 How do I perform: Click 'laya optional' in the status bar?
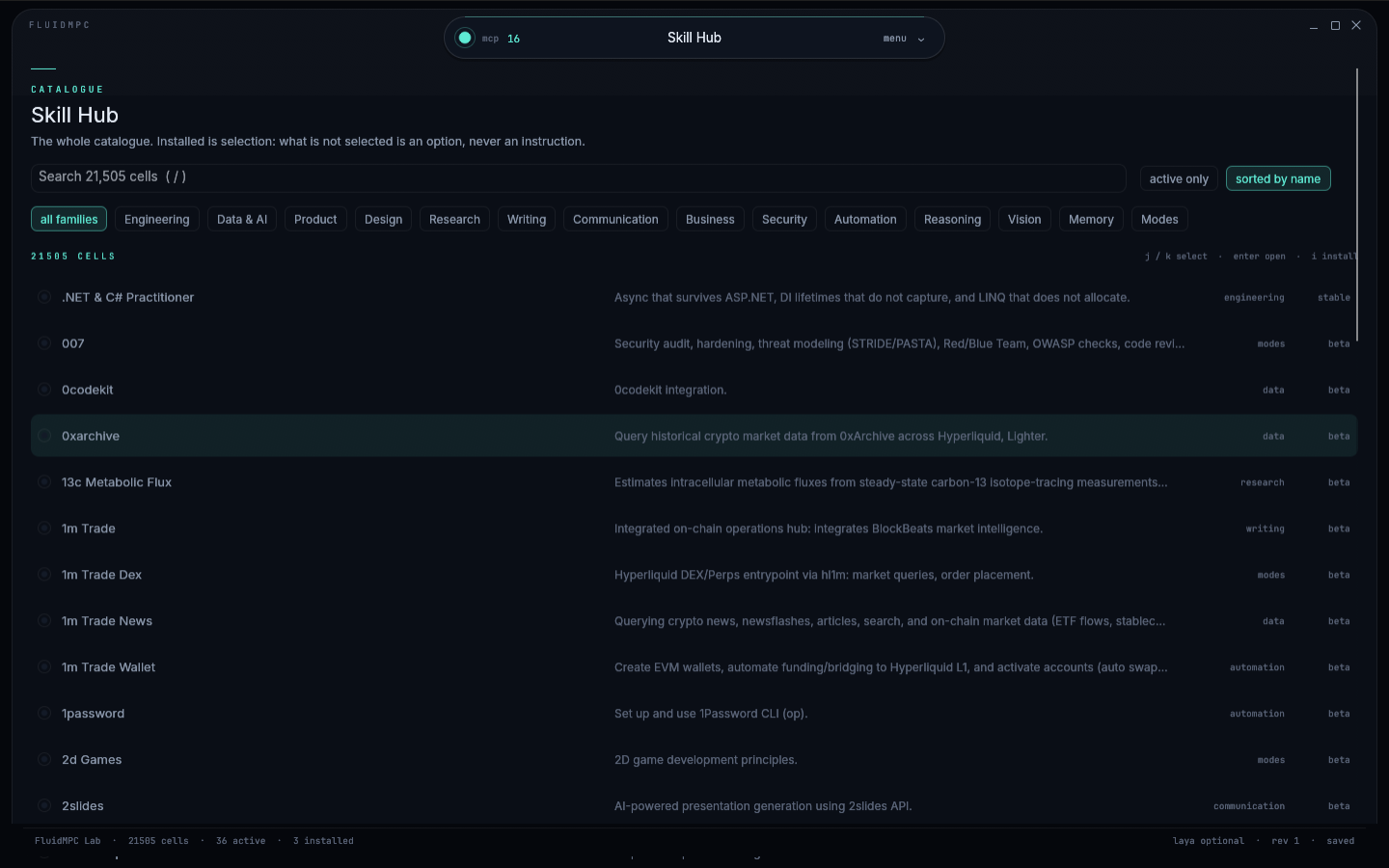pyautogui.click(x=1208, y=841)
